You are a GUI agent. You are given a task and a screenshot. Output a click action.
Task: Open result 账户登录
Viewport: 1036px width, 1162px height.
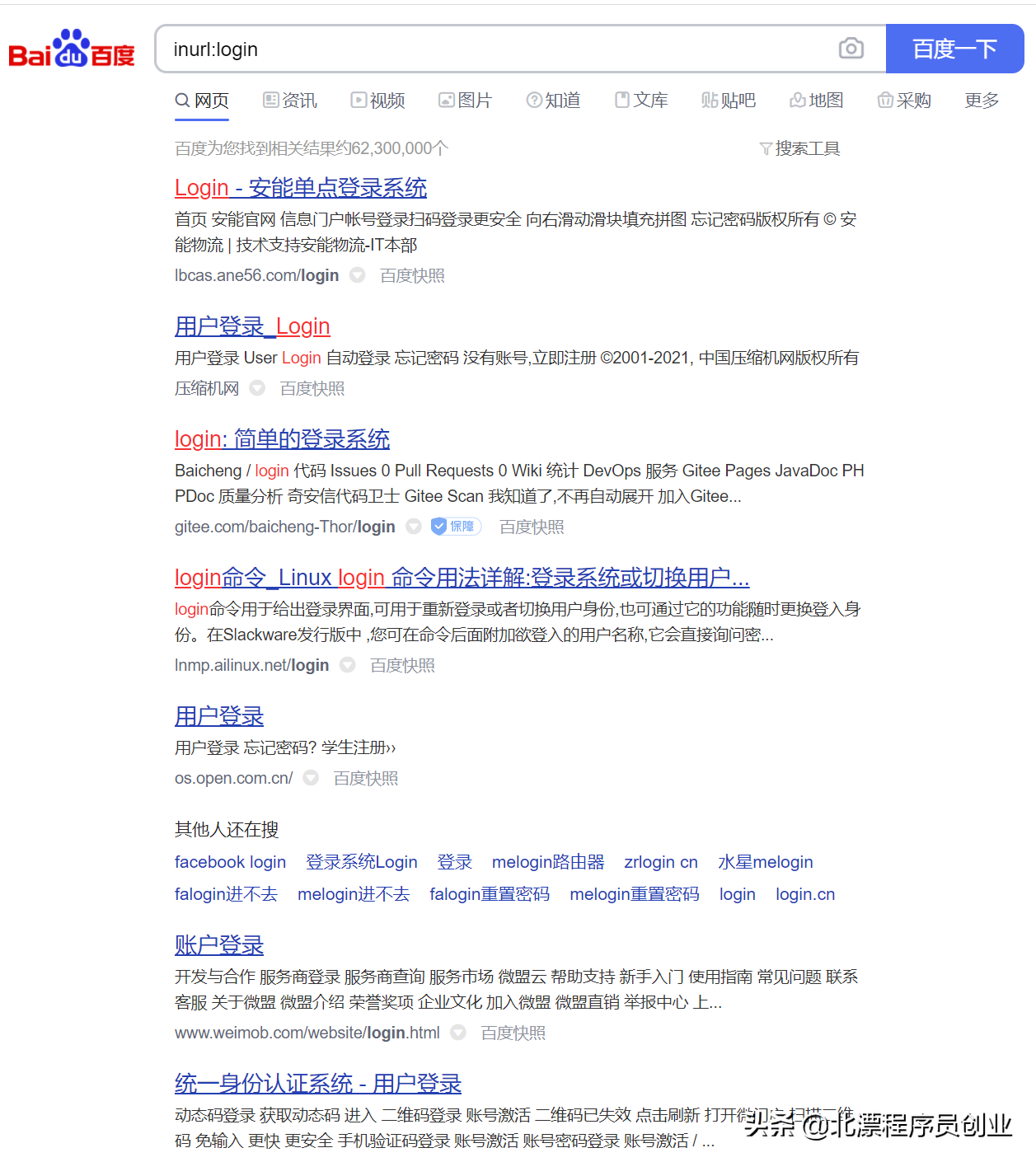219,945
